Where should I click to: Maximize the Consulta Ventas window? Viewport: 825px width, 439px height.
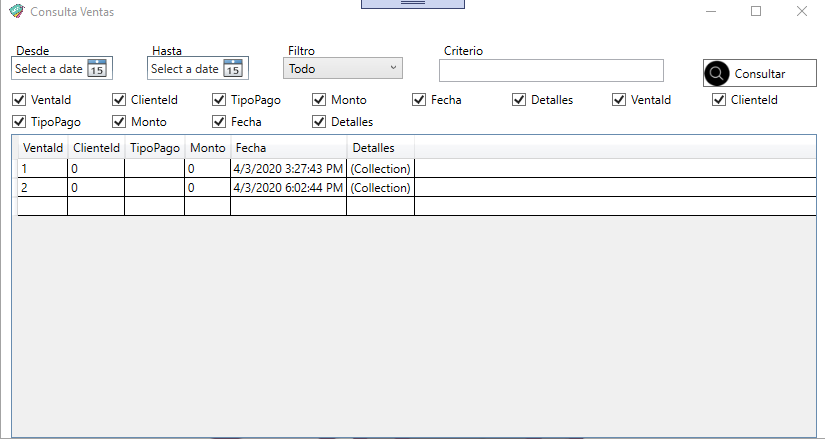pos(756,11)
